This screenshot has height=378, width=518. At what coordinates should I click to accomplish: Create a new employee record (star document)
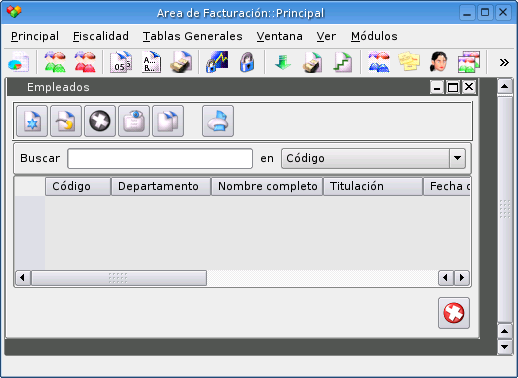[32, 121]
